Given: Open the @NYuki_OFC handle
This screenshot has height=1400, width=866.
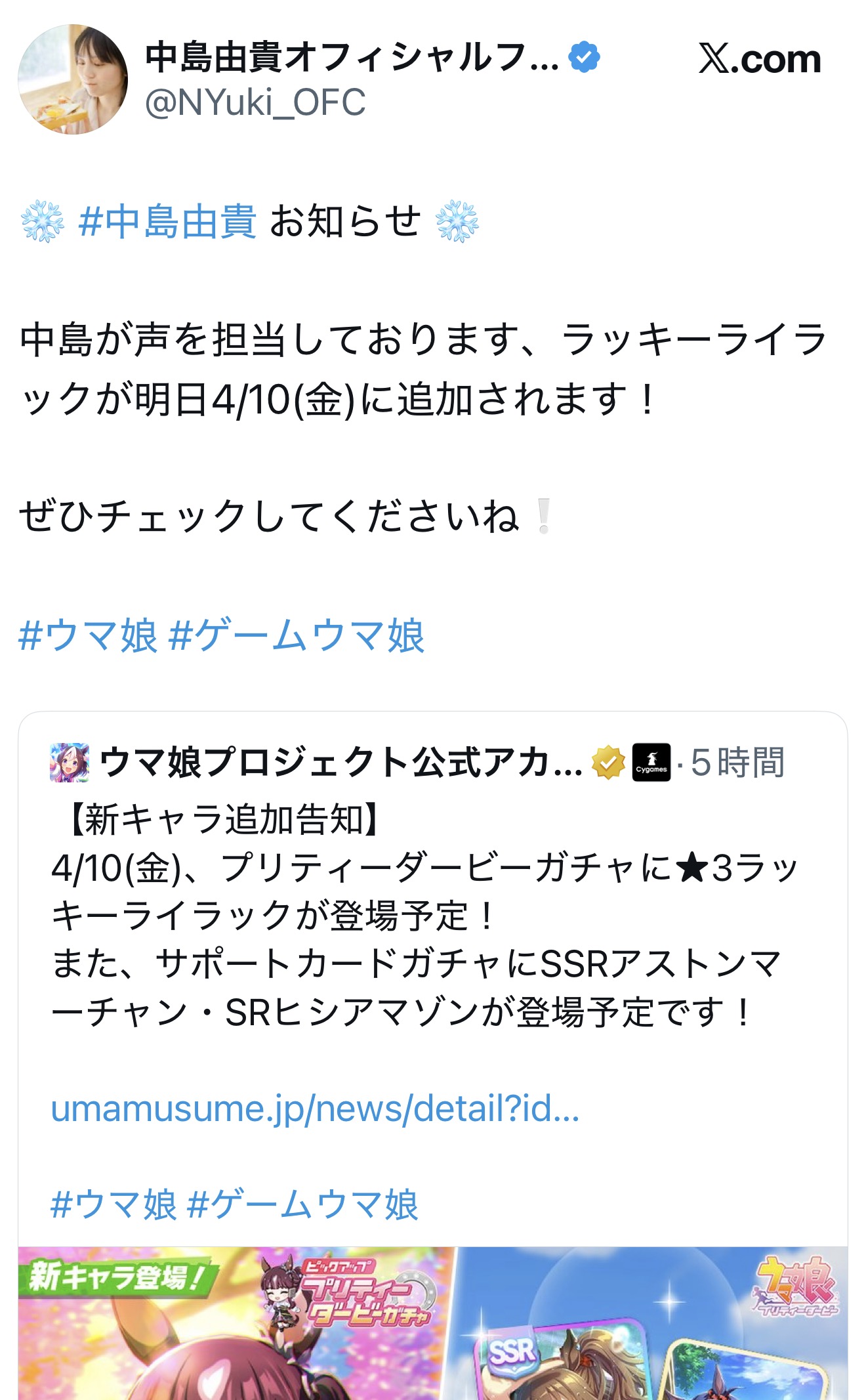Looking at the screenshot, I should pos(255,103).
